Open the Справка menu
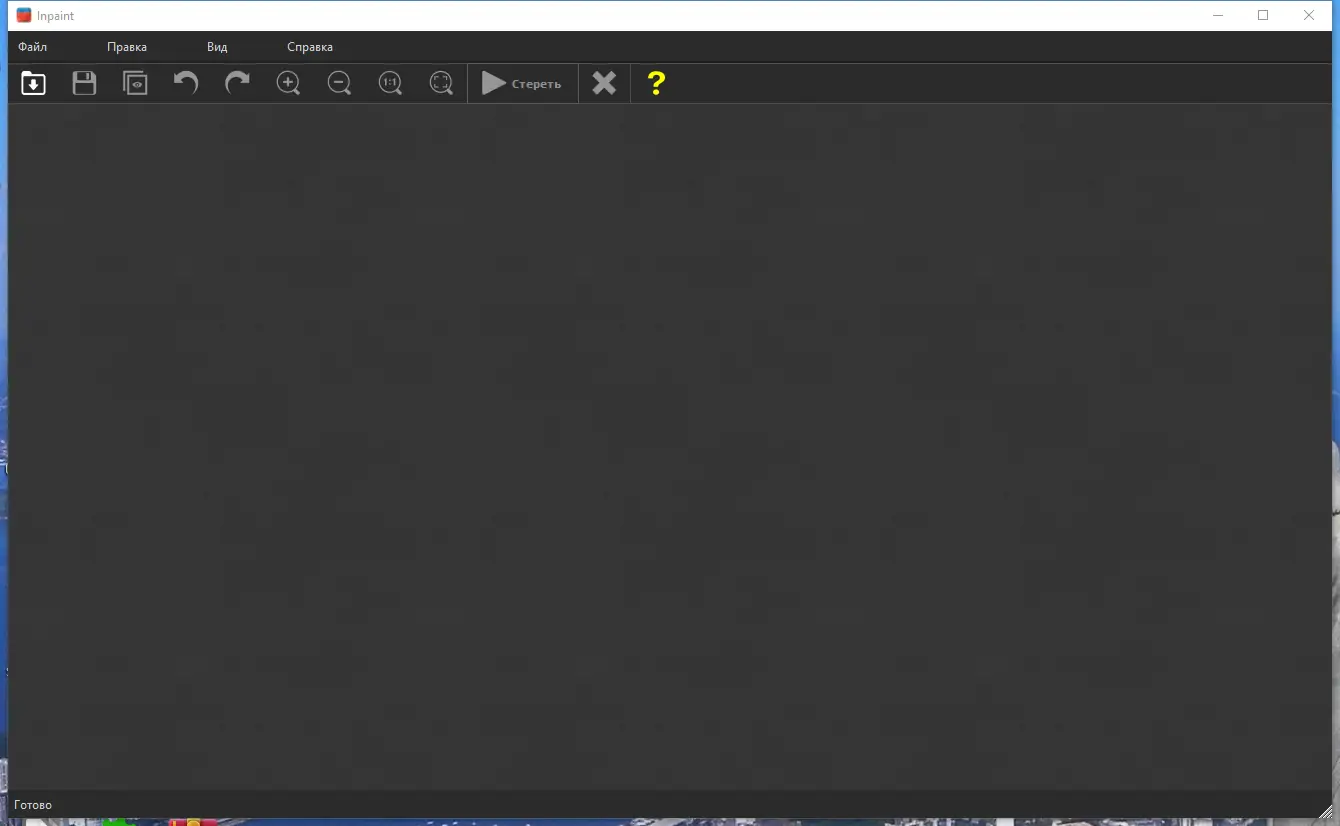Viewport: 1340px width, 826px height. (x=310, y=47)
